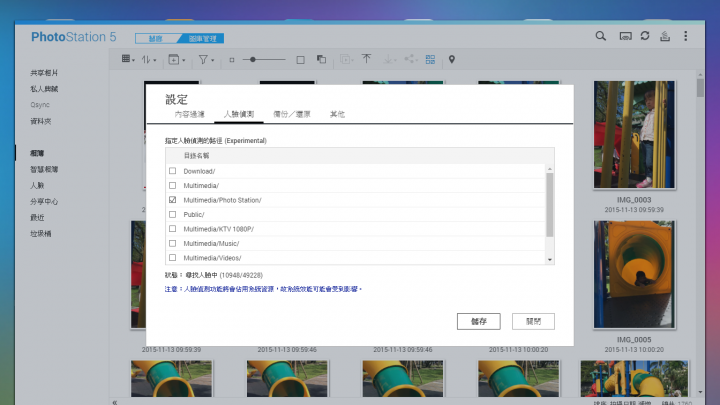The image size is (720, 405).
Task: Open the add-to-album dropdown
Action: (177, 59)
